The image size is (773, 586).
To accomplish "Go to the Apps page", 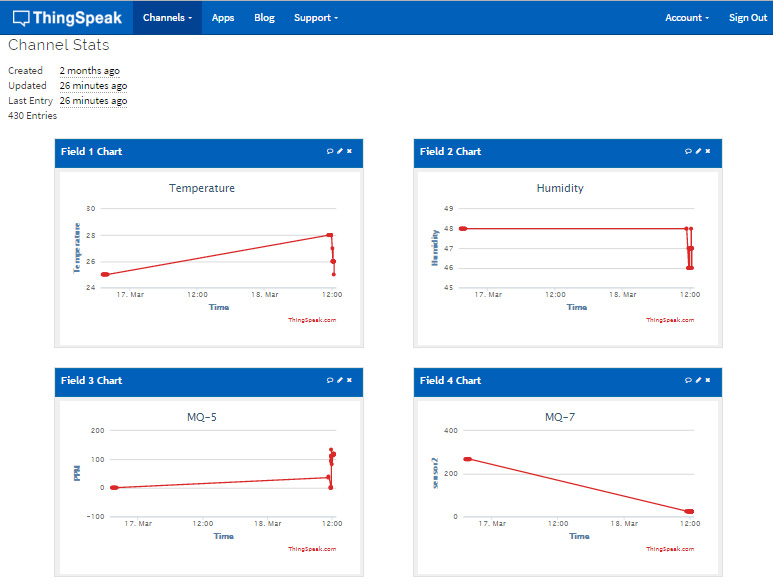I will [x=223, y=18].
